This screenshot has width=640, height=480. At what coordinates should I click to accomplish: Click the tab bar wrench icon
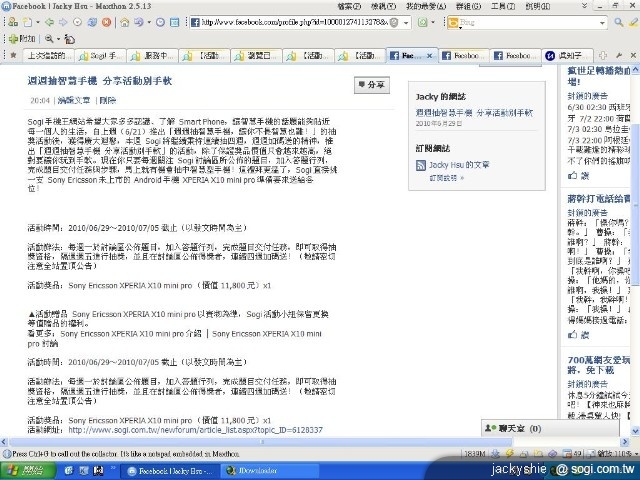pos(619,55)
